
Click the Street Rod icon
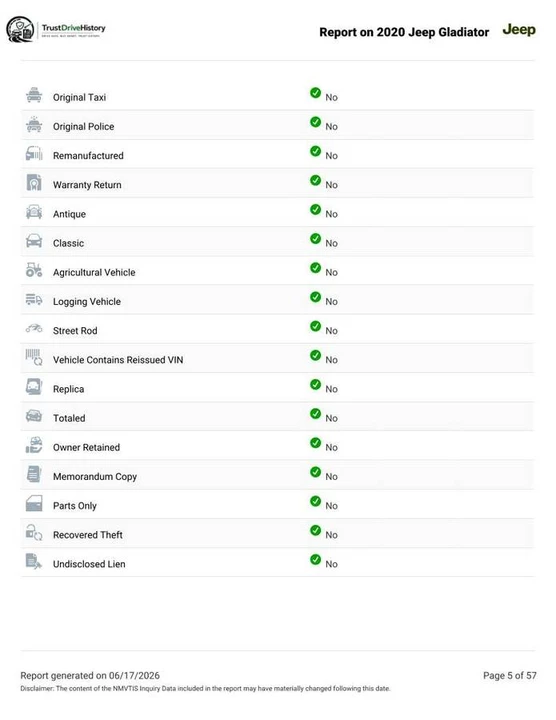click(x=34, y=328)
